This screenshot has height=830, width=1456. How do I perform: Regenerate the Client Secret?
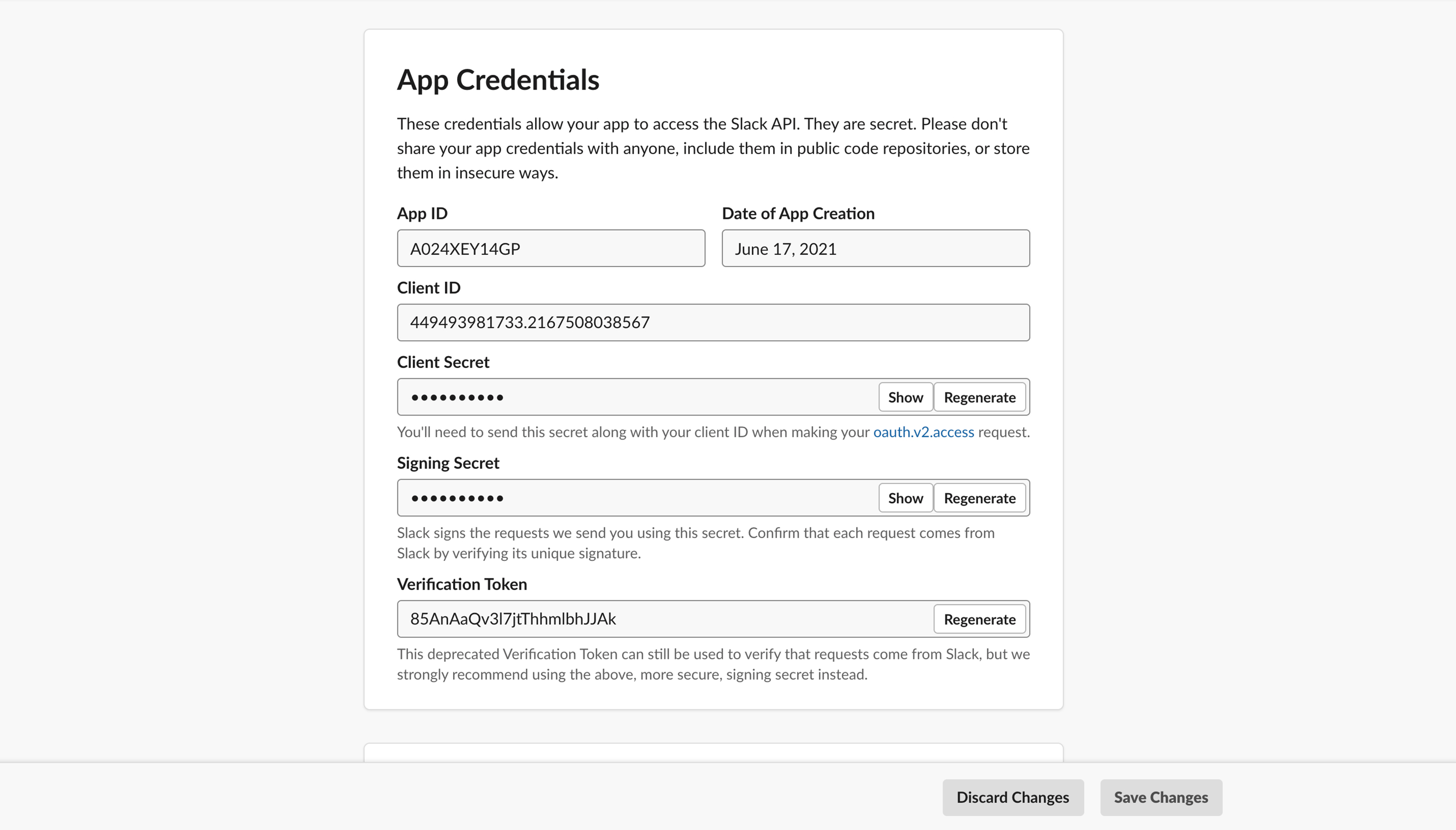[x=979, y=397]
